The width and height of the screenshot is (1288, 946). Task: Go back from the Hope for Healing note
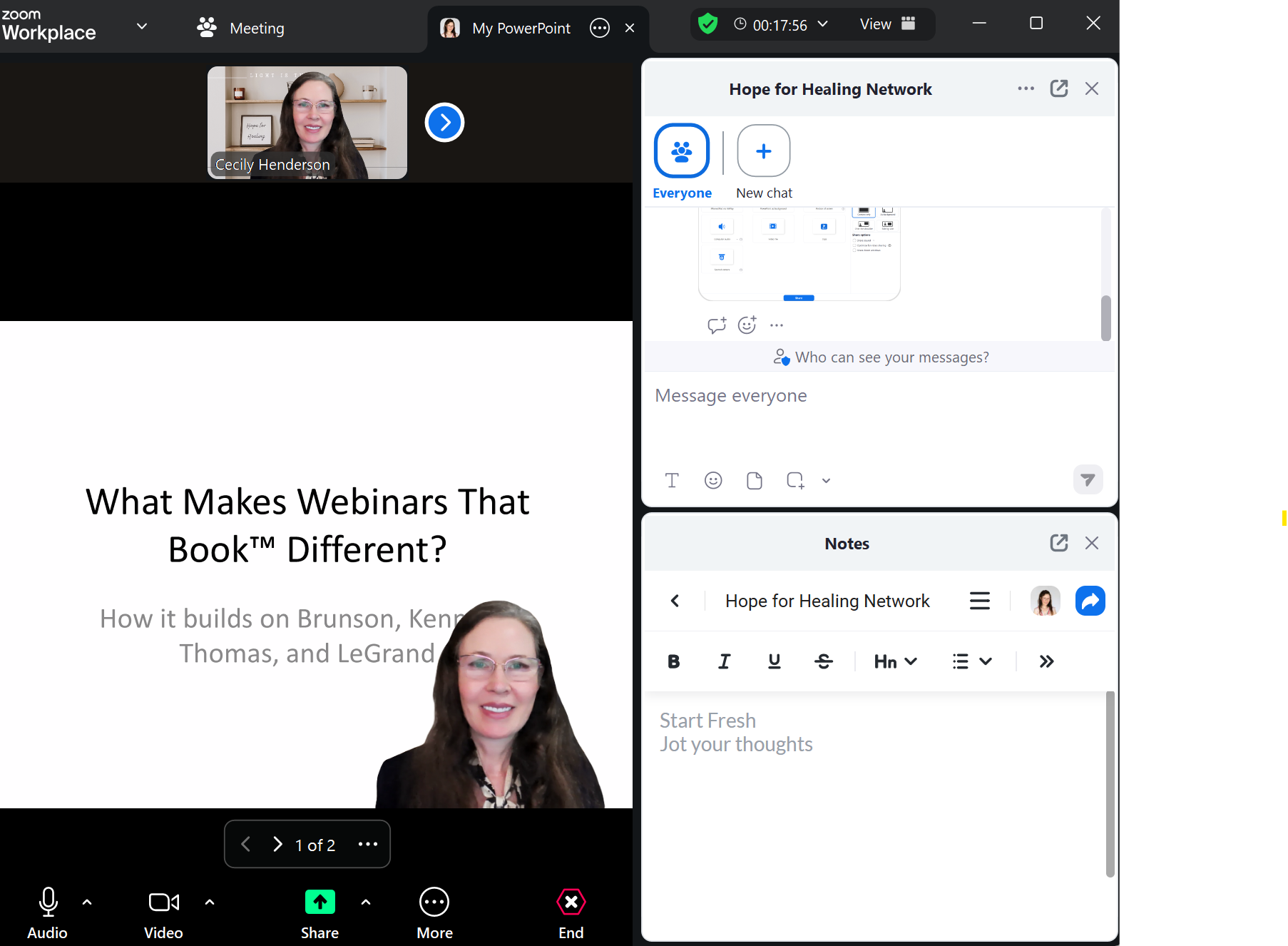point(675,601)
